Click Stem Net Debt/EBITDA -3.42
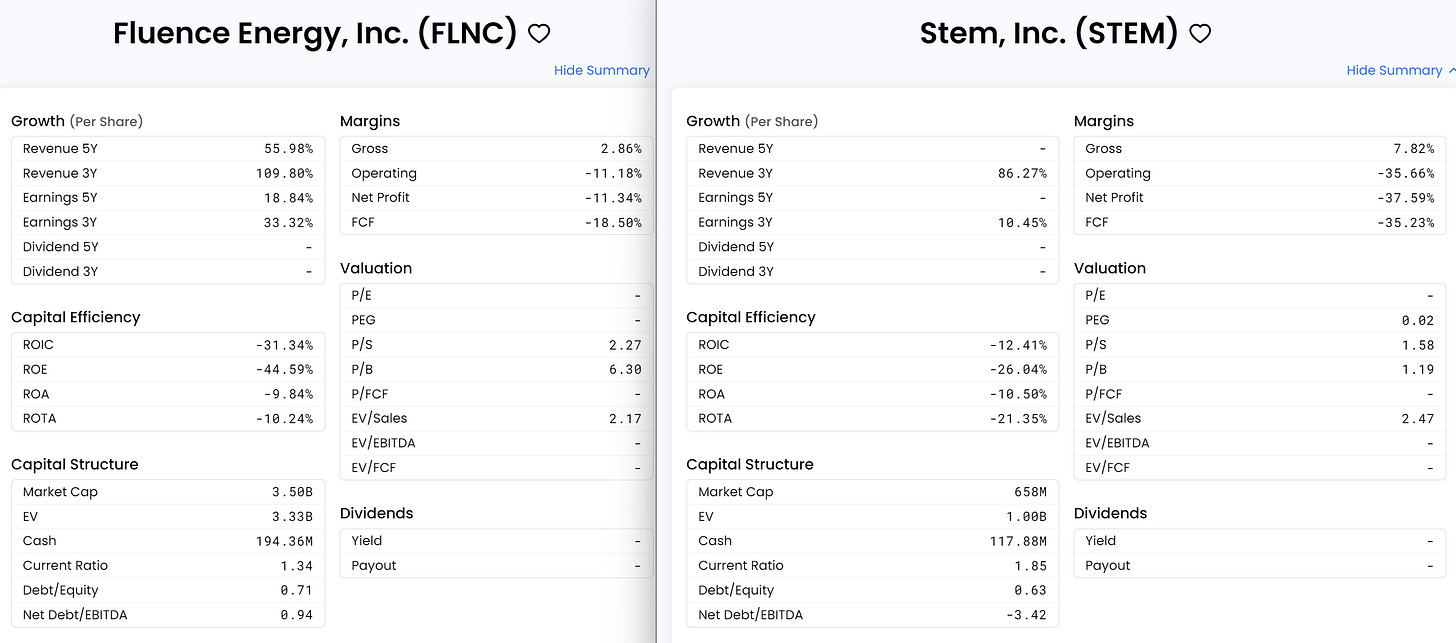 [x=1025, y=614]
